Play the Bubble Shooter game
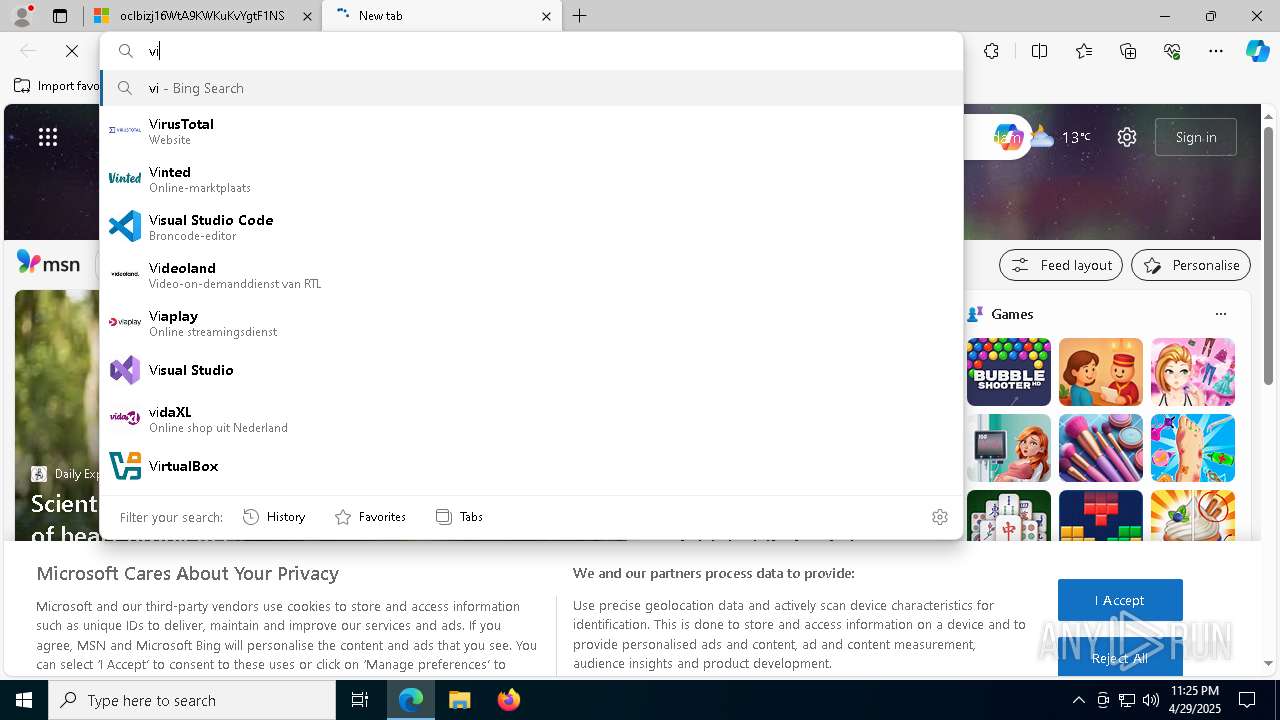The image size is (1280, 720). click(x=1009, y=372)
